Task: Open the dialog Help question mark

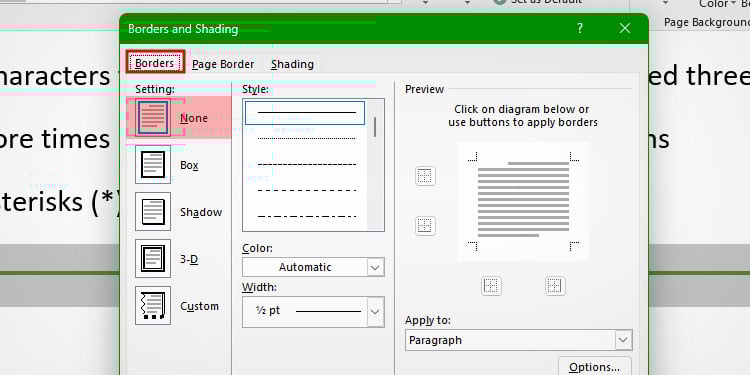Action: coord(580,28)
